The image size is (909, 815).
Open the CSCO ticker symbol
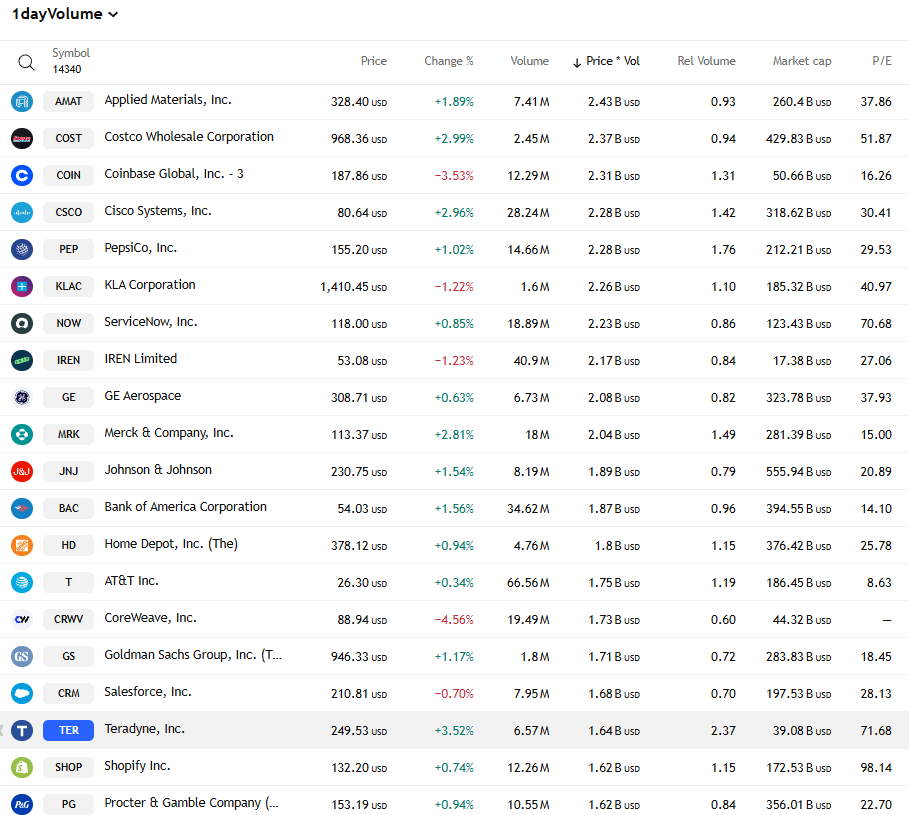[x=68, y=212]
